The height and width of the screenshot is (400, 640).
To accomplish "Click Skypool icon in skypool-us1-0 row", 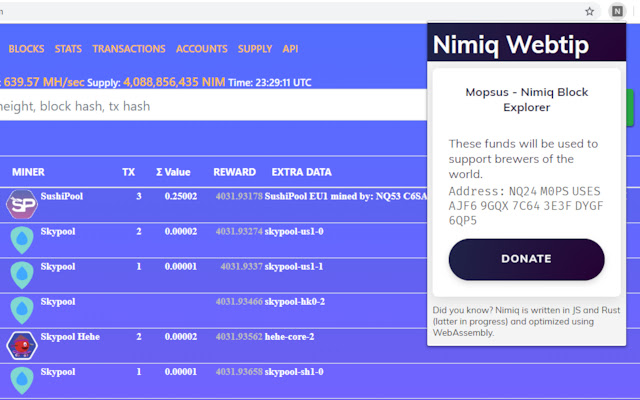I will click(x=22, y=240).
